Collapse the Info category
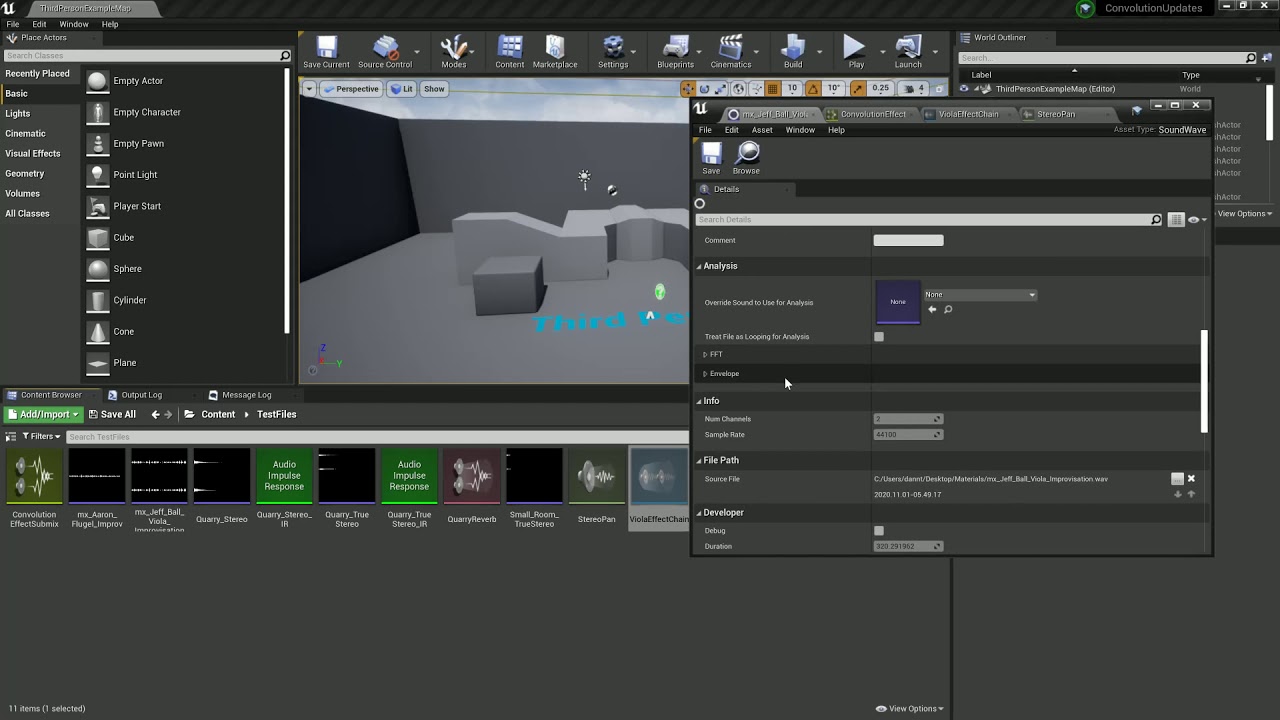1280x720 pixels. 699,401
